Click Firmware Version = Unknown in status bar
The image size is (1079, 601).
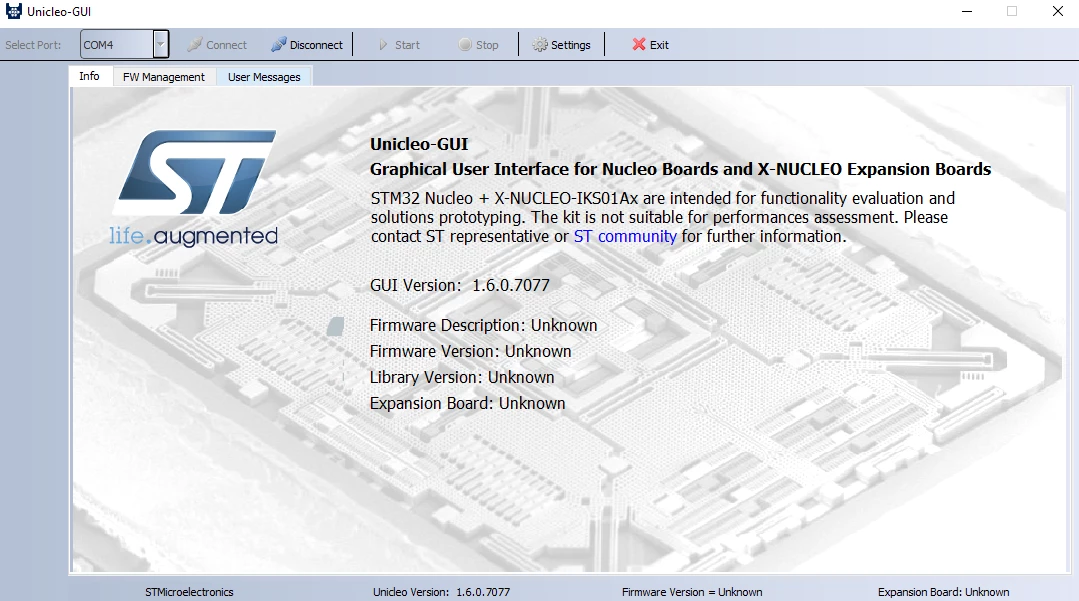click(x=692, y=592)
